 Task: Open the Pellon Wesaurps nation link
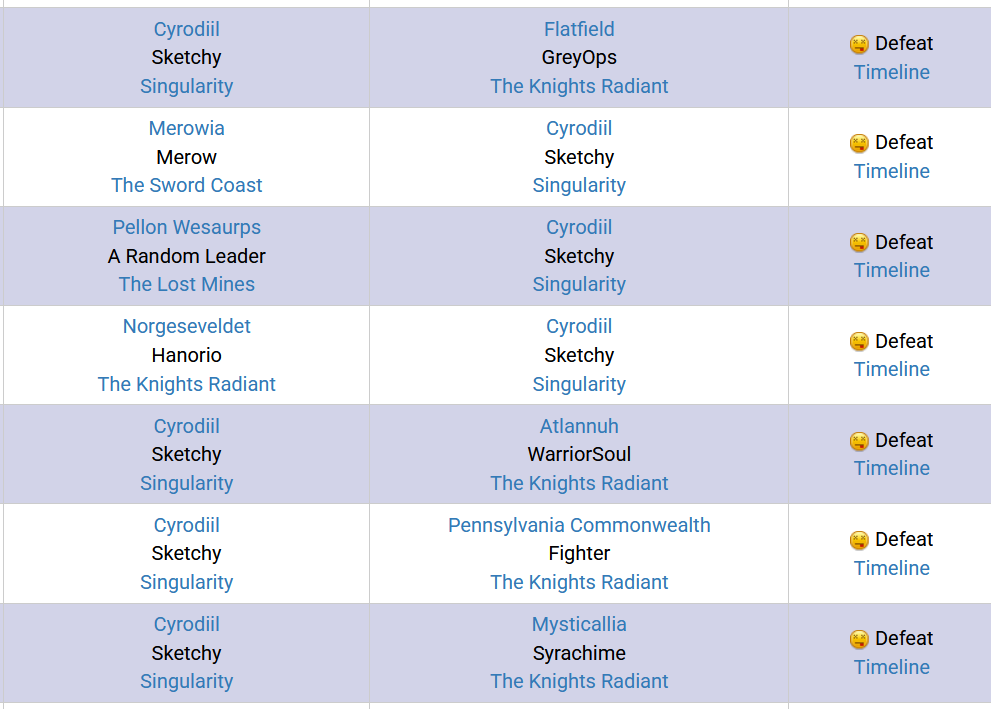186,227
